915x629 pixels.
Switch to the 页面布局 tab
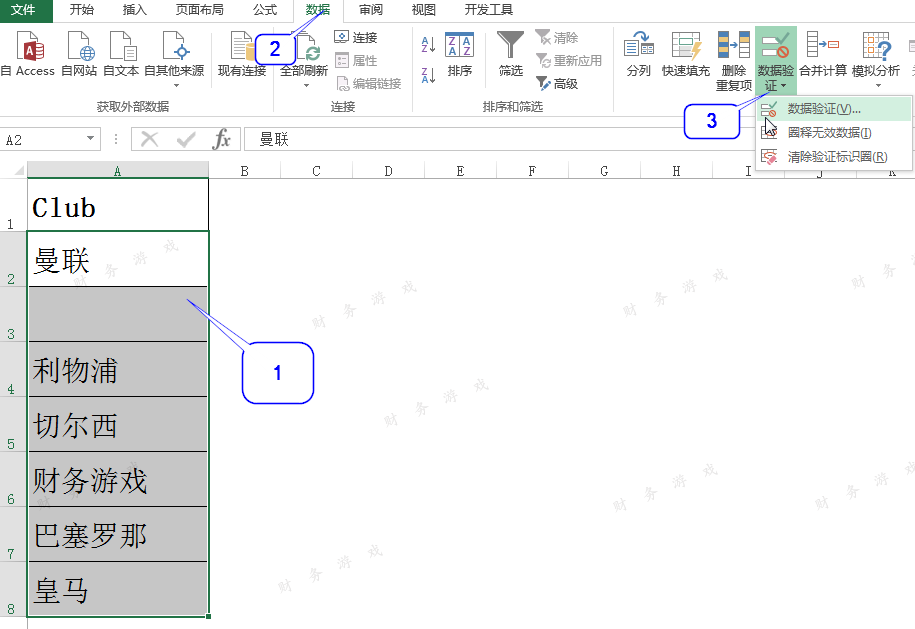[x=200, y=10]
